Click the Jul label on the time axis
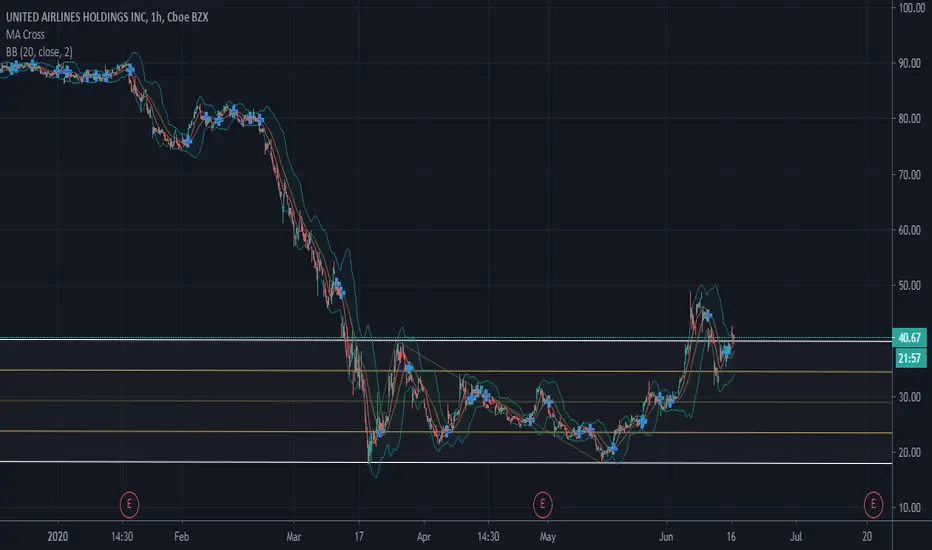This screenshot has height=550, width=932. (x=796, y=536)
